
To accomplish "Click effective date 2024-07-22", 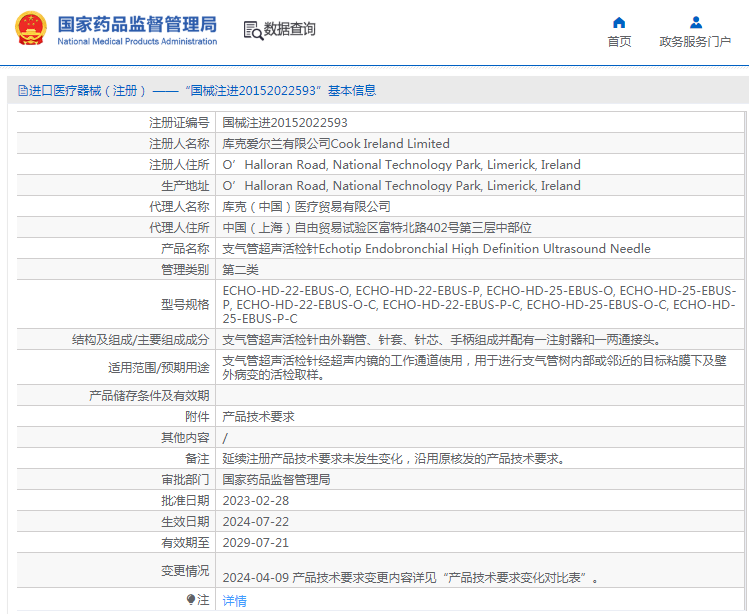I will click(x=256, y=522).
